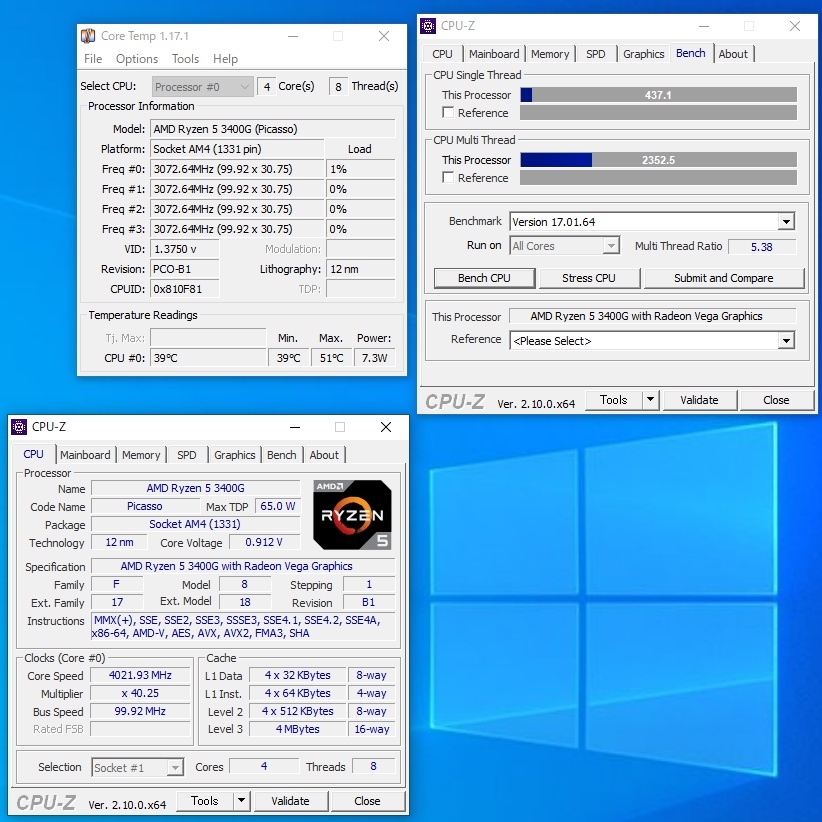The height and width of the screenshot is (822, 822).
Task: Click the CPU-Z icon in Bench window title bar
Action: (x=428, y=26)
